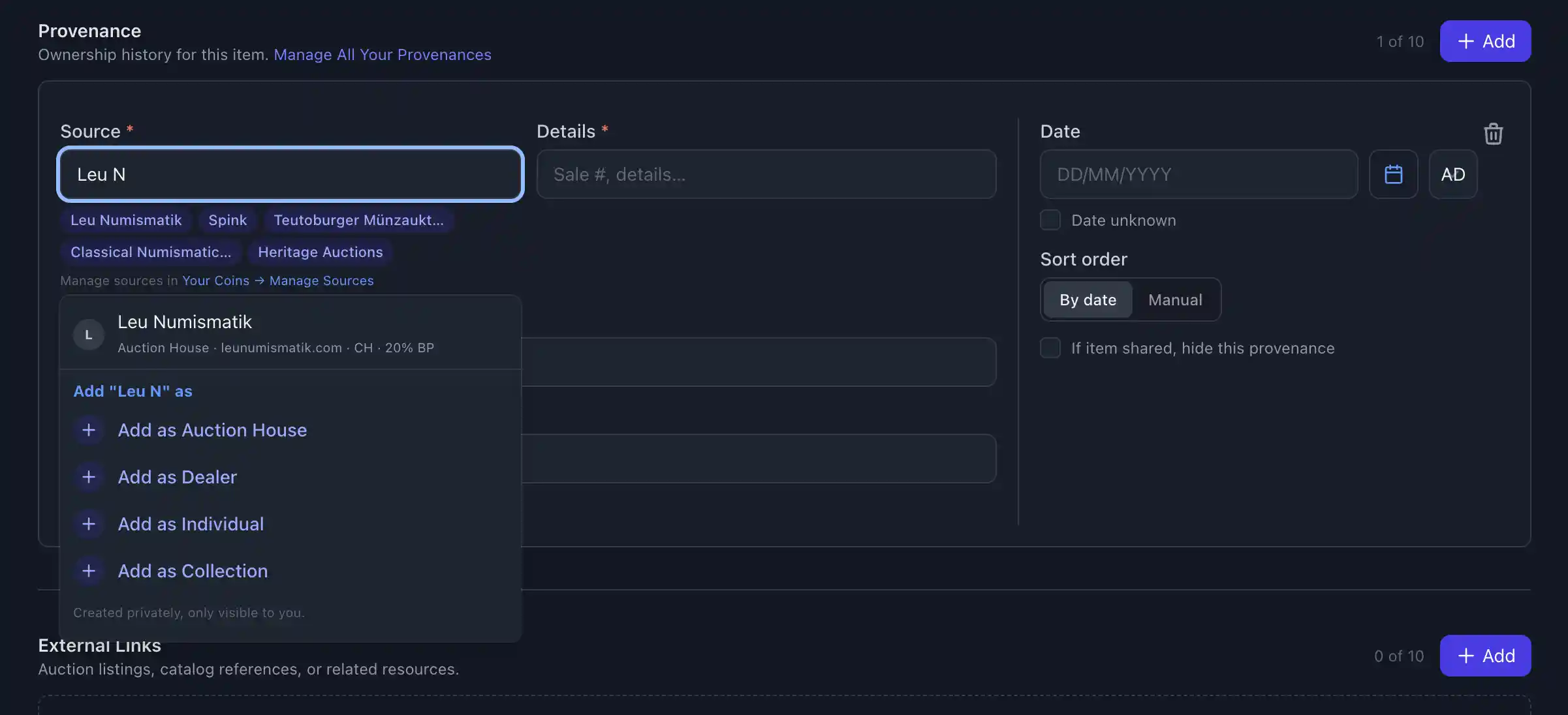Click plus icon beside Add as Dealer
Screen dimensions: 1568x715
[89, 477]
